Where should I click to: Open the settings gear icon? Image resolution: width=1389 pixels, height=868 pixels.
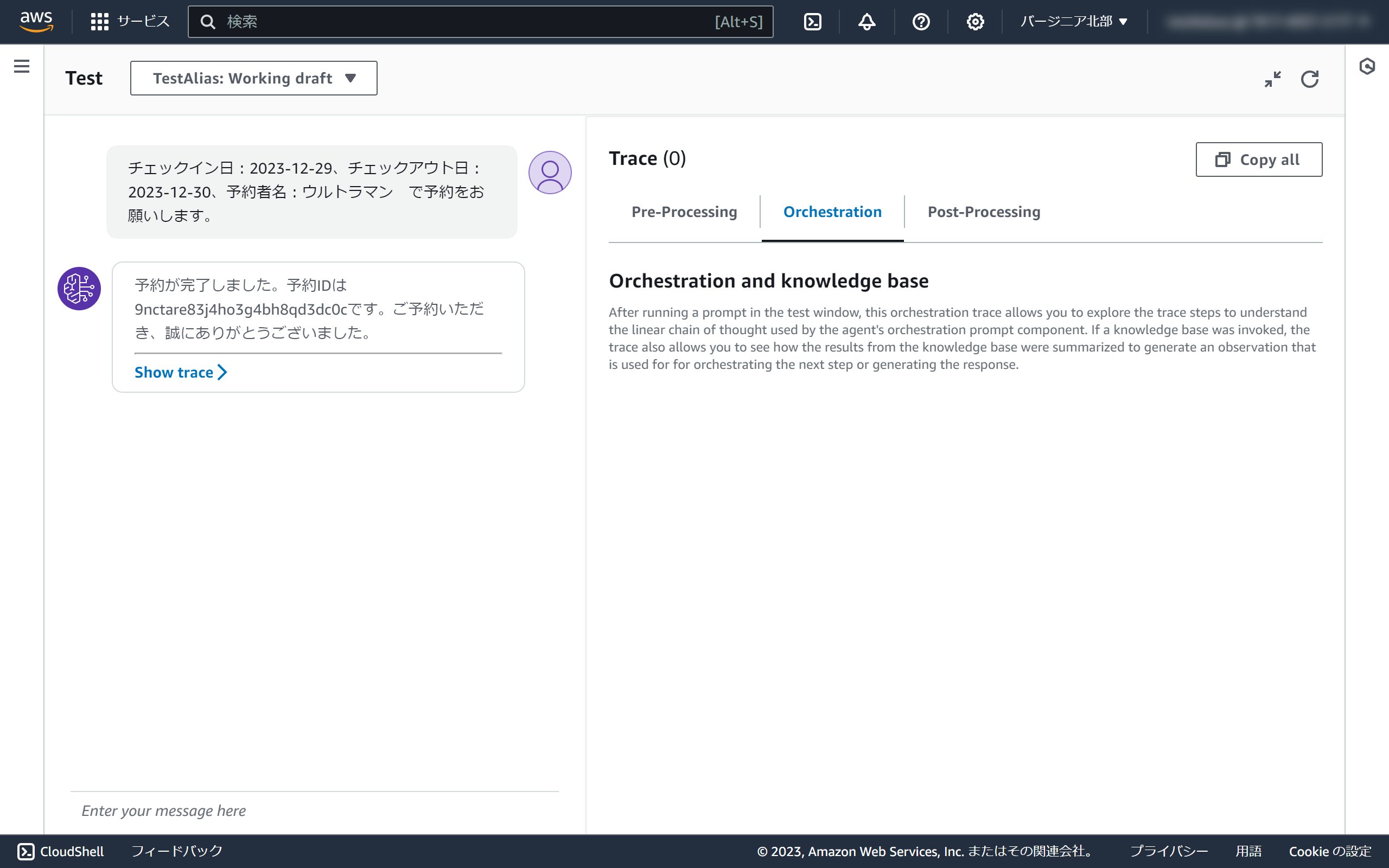pyautogui.click(x=974, y=22)
